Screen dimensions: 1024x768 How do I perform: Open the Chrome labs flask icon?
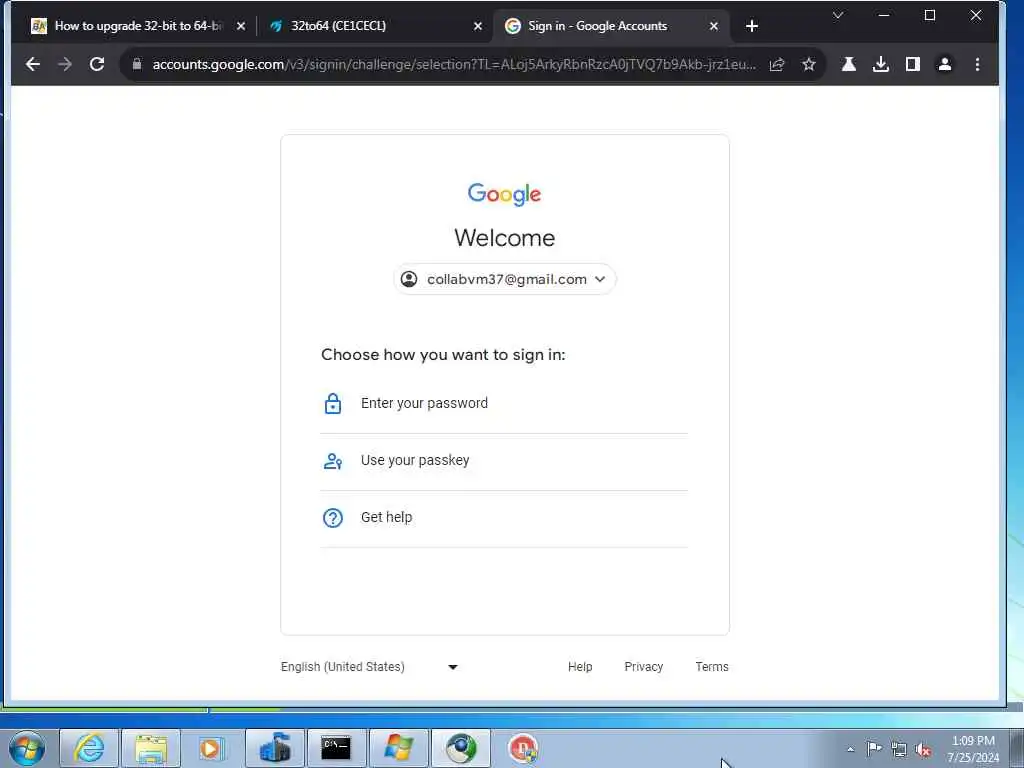coord(848,64)
